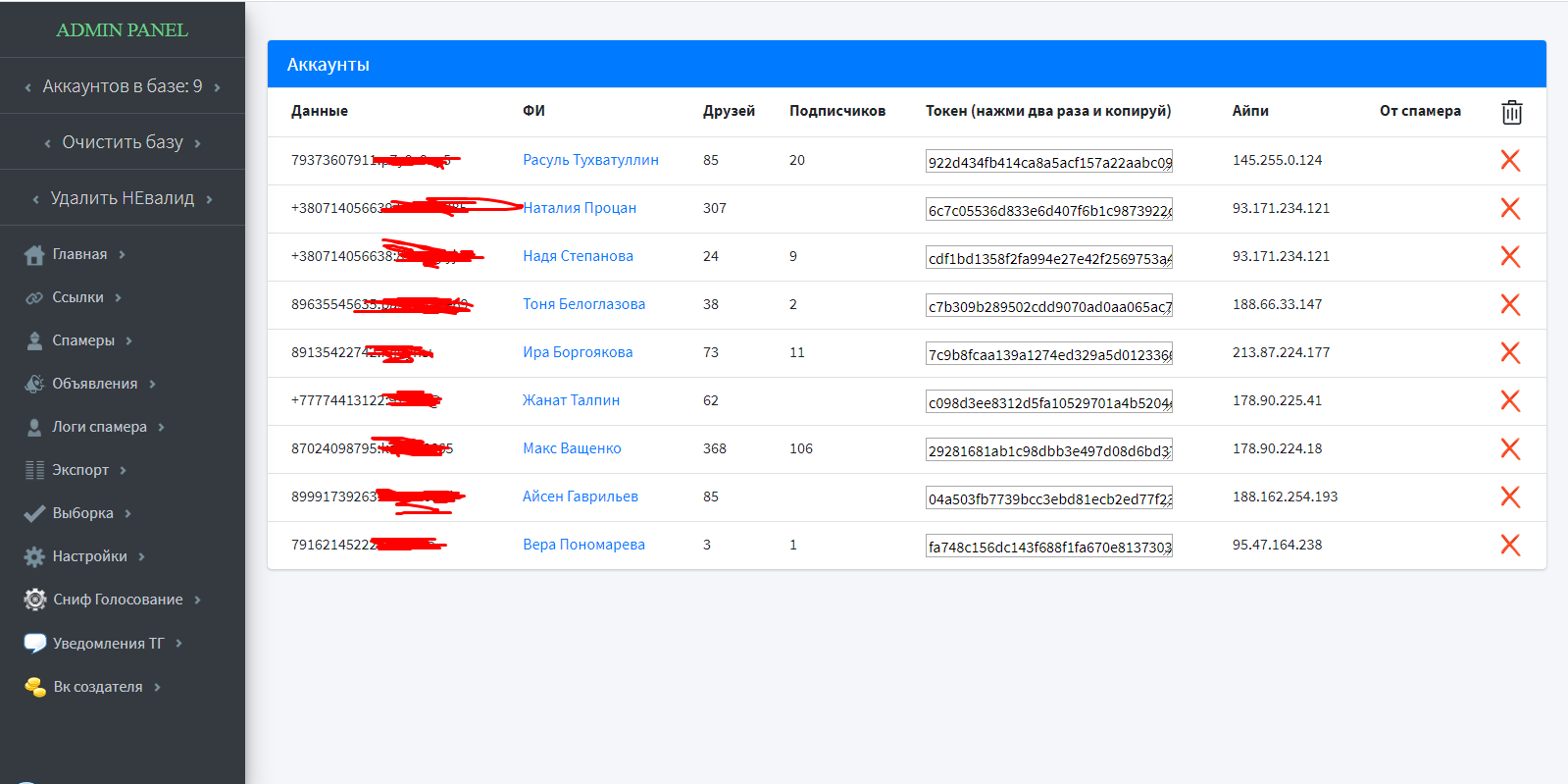1568x784 pixels.
Task: Click the token field in the Ира Боргоякова row
Action: pos(1048,354)
